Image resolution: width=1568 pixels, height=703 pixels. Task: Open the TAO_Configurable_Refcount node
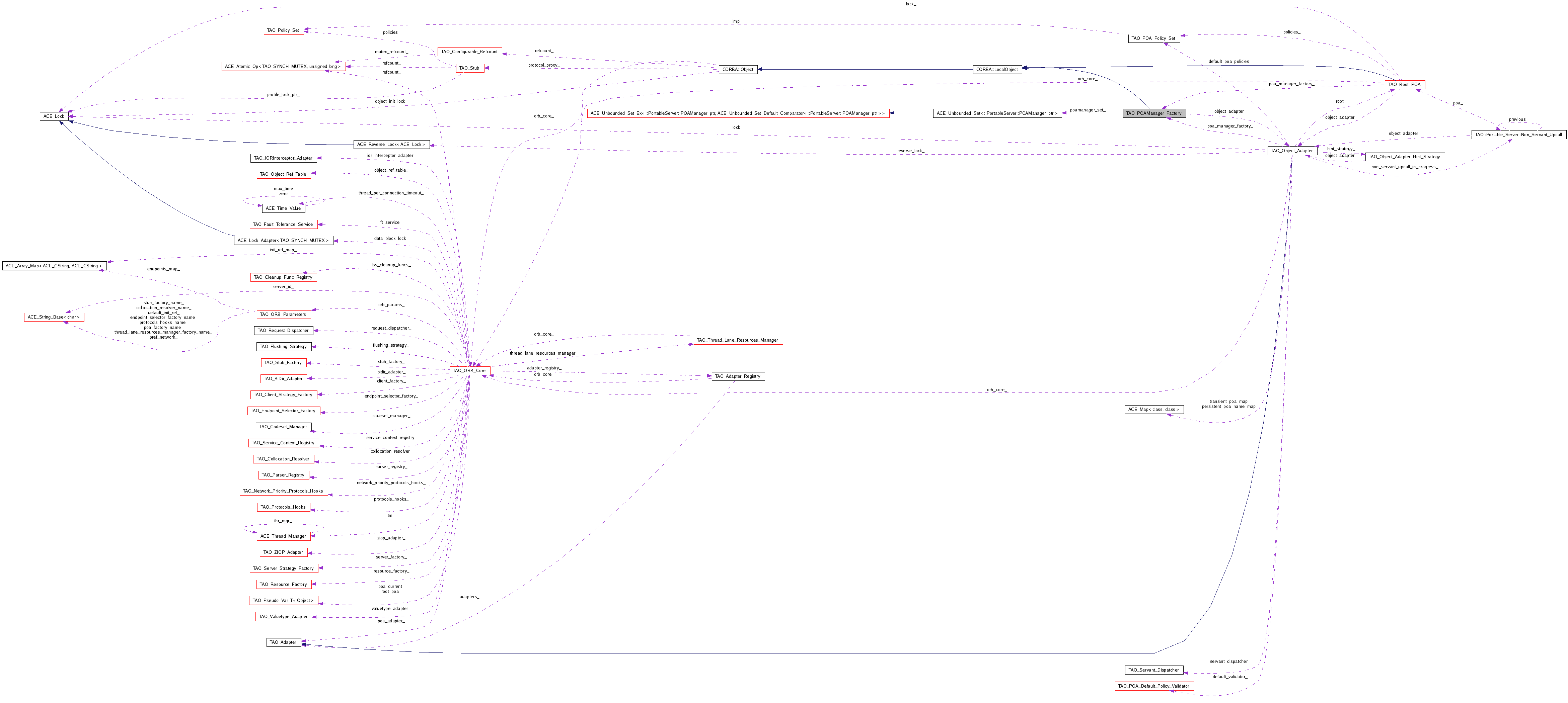click(469, 52)
